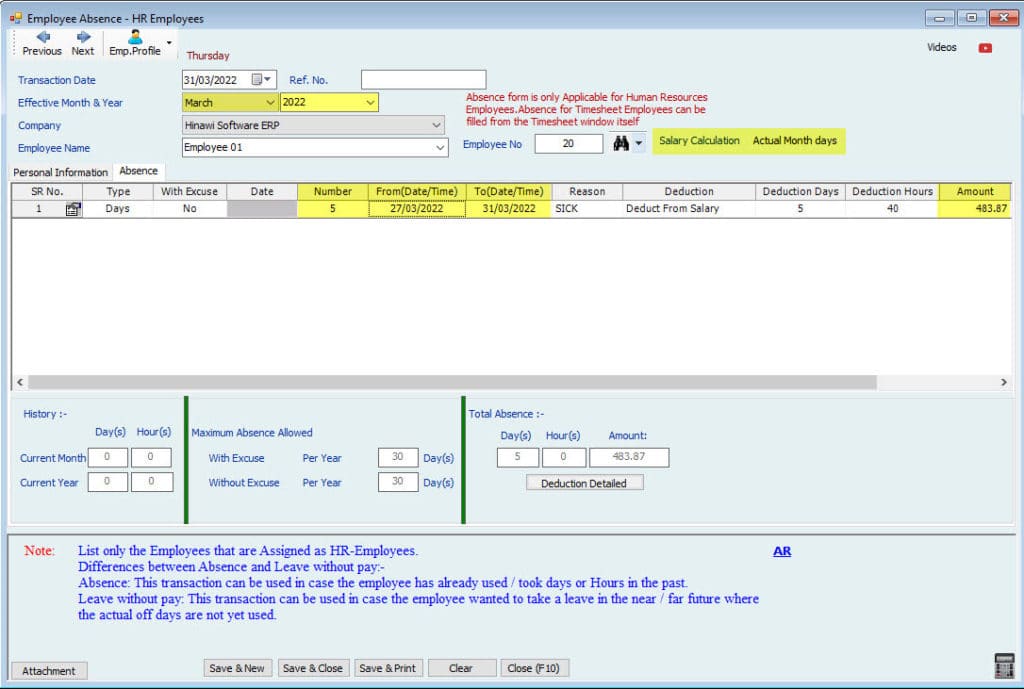Expand the year 2022 dropdown
This screenshot has height=689, width=1024.
point(370,103)
